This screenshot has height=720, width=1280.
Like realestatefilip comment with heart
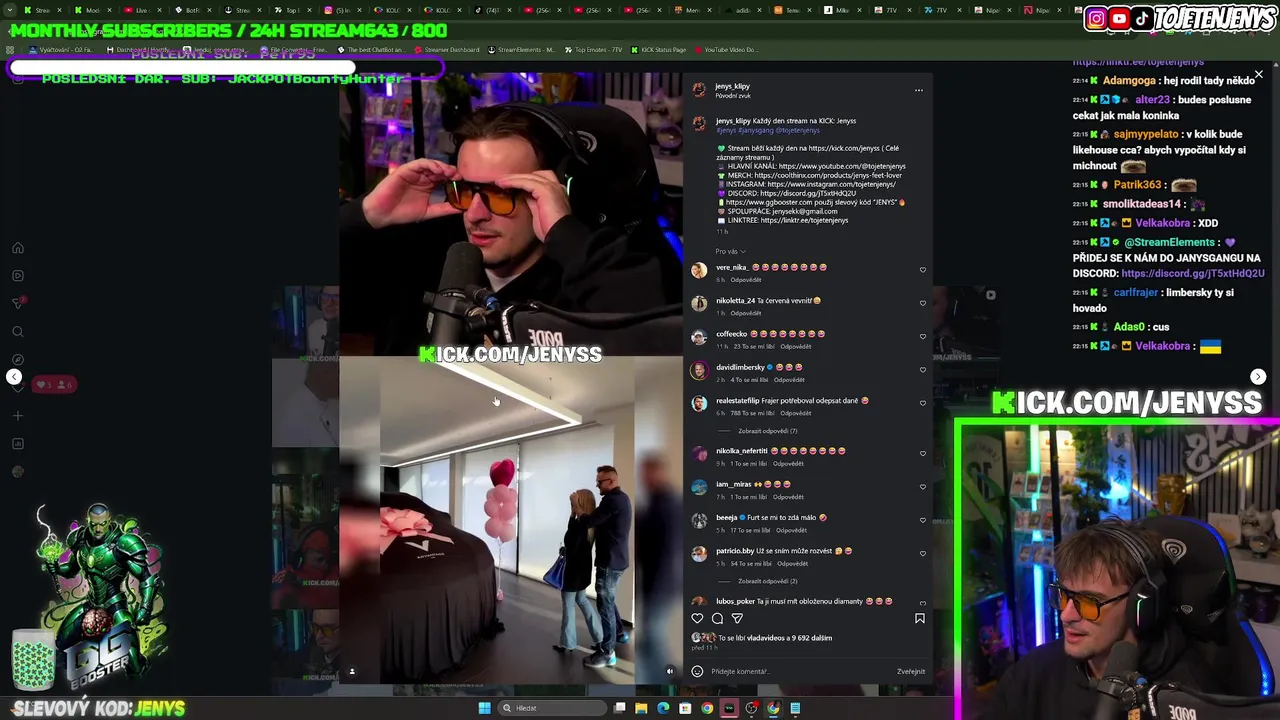click(922, 403)
